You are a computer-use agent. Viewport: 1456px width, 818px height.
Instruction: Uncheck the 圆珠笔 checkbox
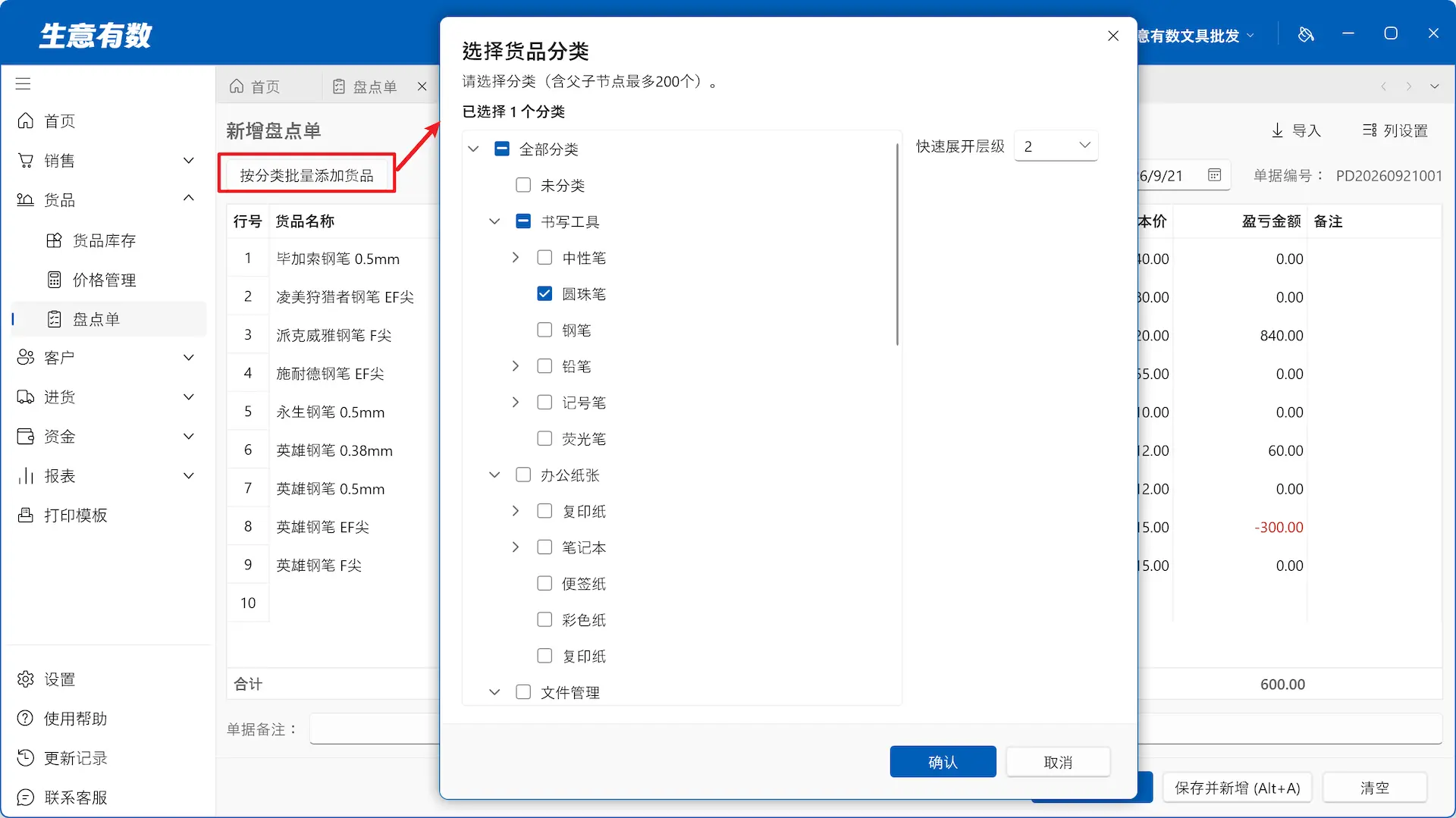tap(544, 293)
